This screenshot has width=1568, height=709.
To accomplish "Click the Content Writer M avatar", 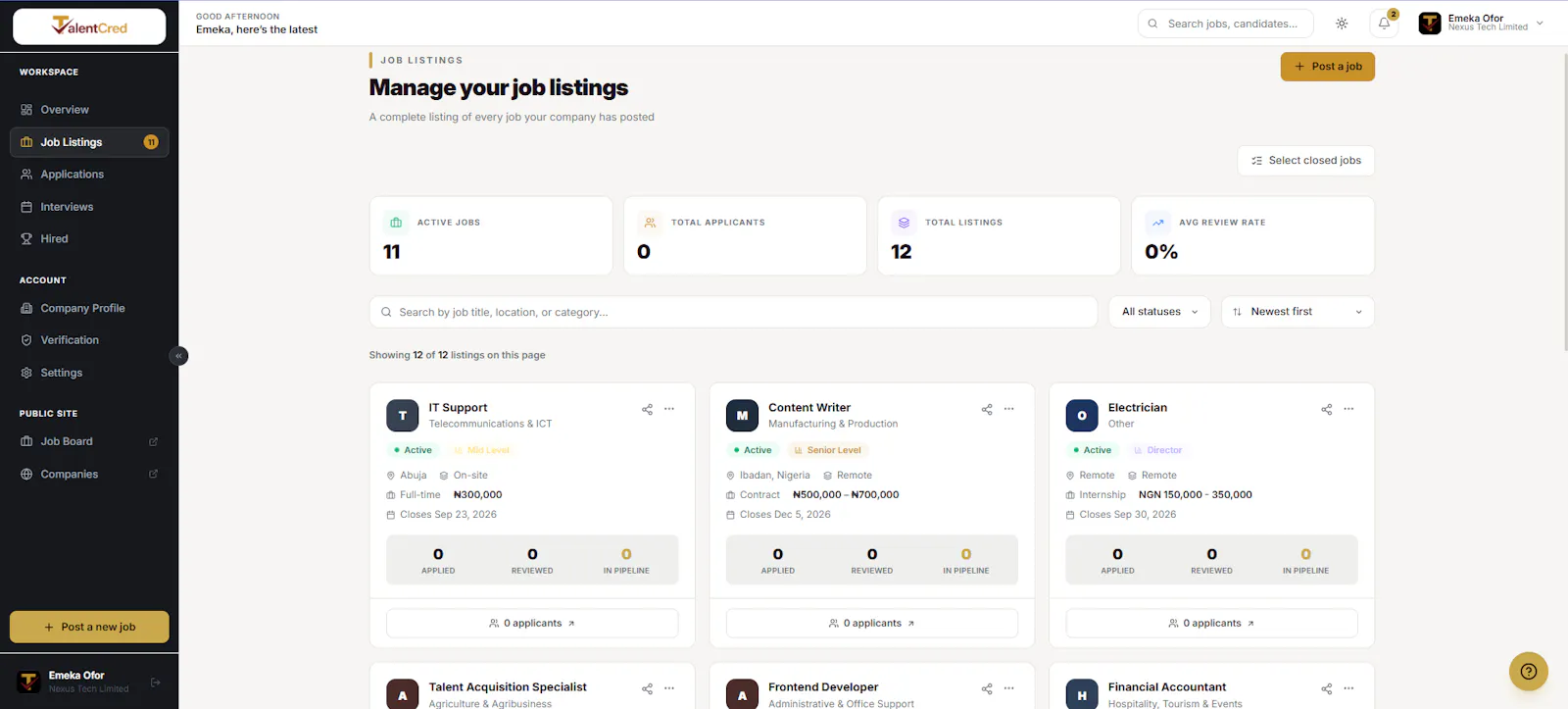I will pyautogui.click(x=742, y=416).
